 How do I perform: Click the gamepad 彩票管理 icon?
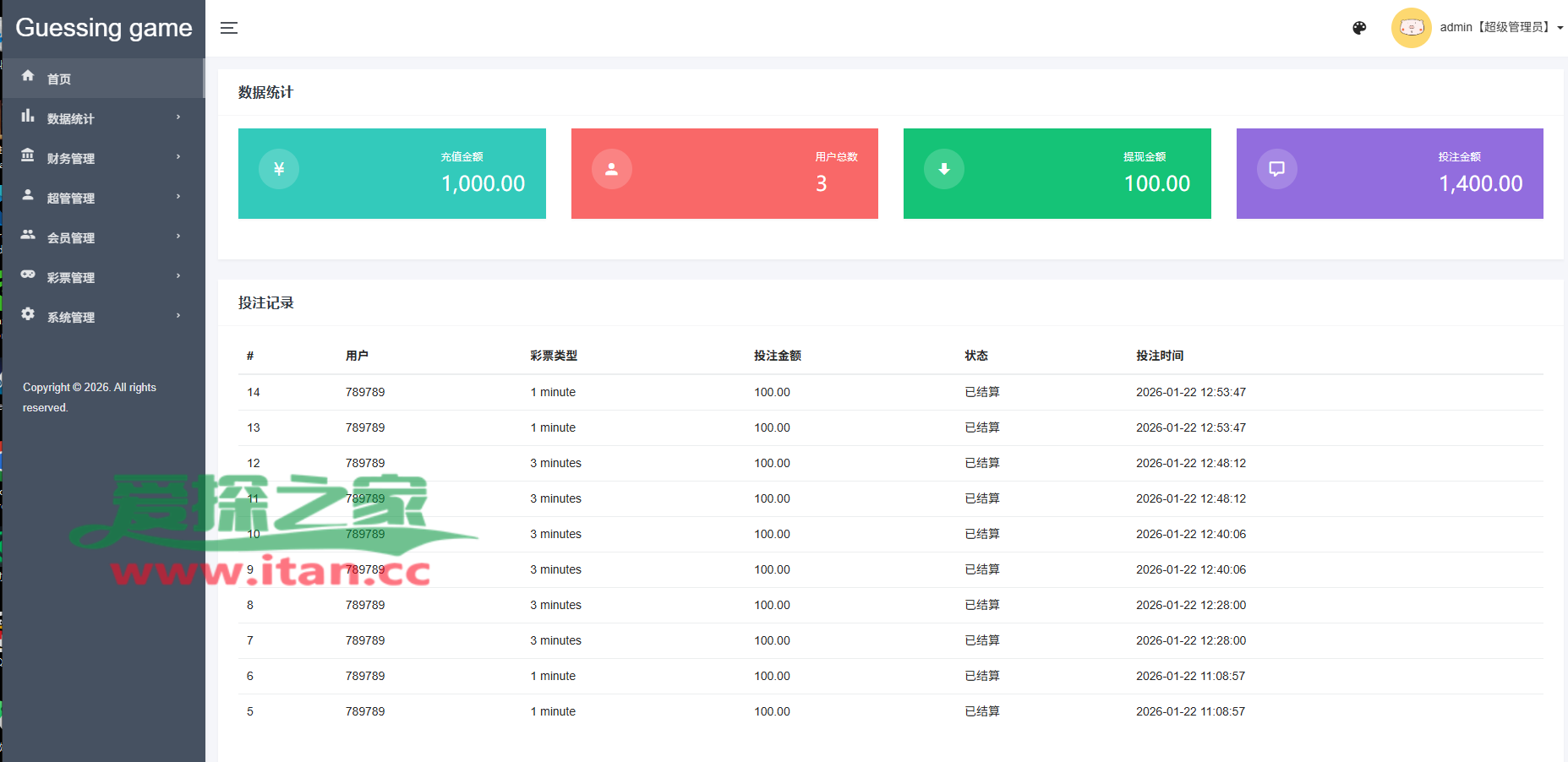[x=28, y=275]
